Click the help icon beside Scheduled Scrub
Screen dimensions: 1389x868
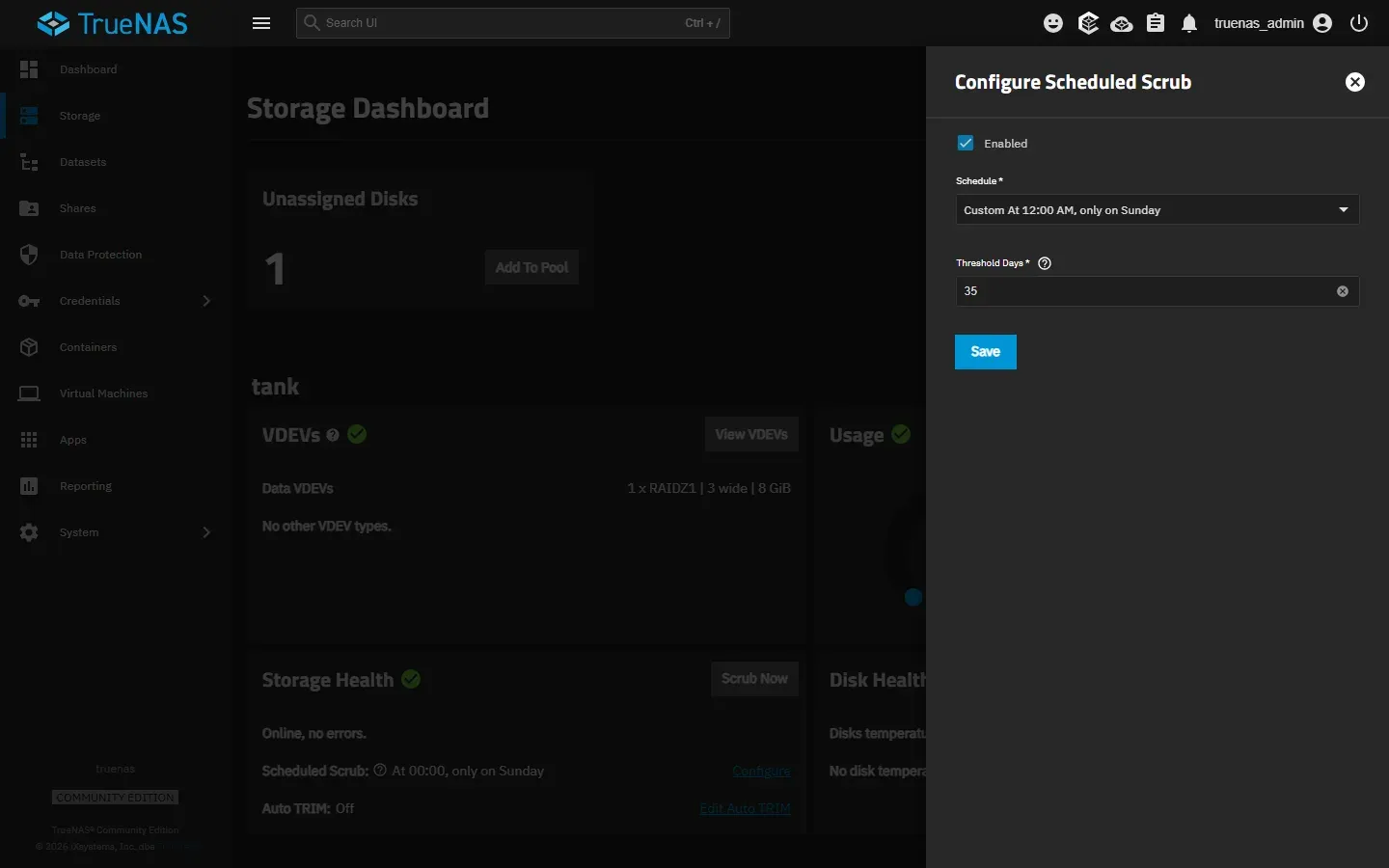tap(380, 770)
